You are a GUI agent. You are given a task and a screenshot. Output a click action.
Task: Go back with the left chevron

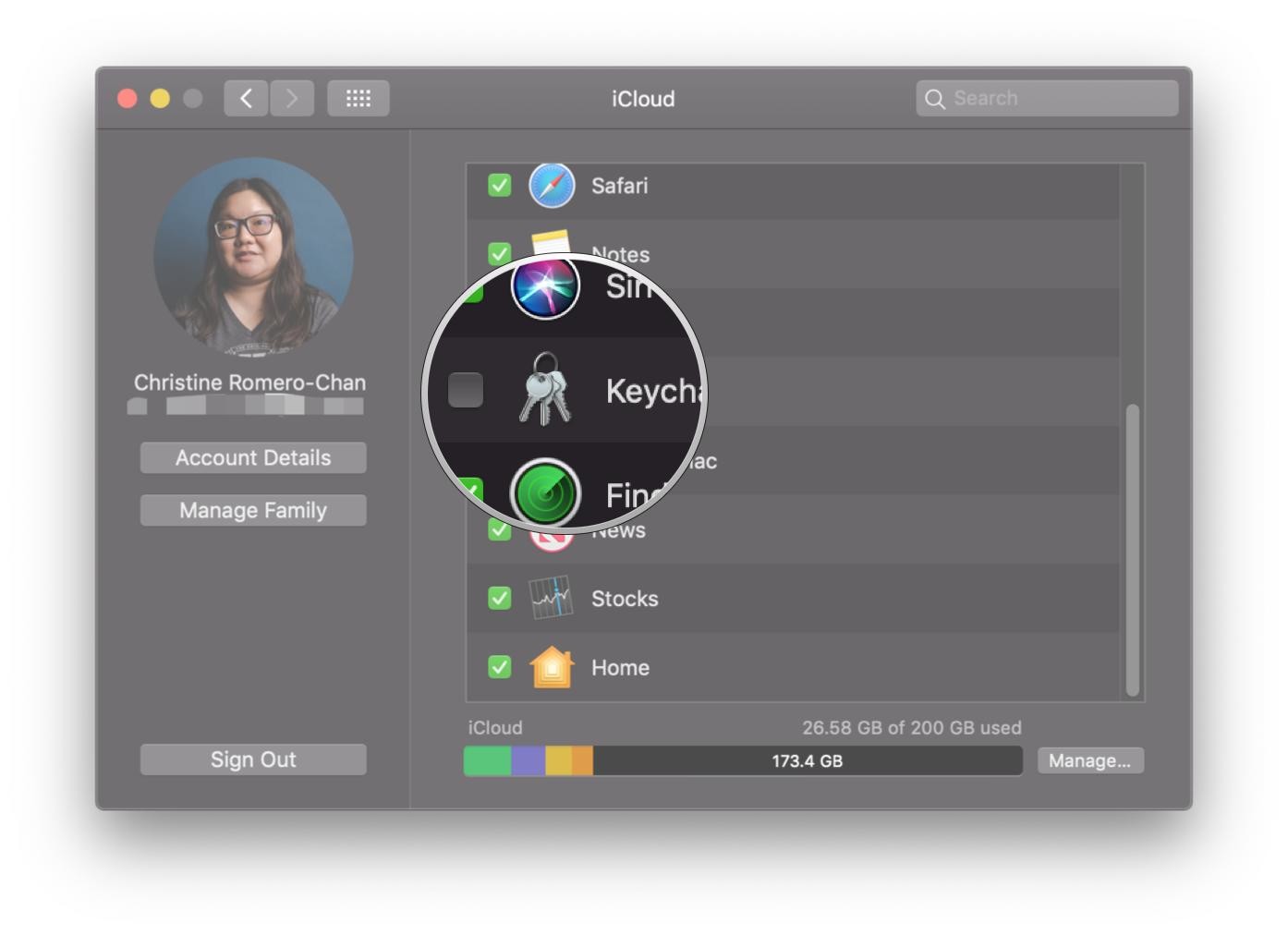(x=246, y=98)
